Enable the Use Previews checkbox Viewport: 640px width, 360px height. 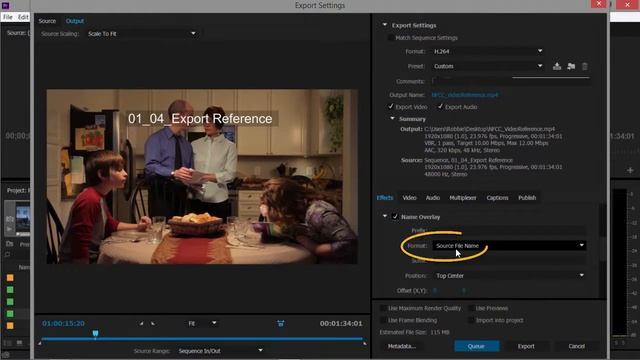click(x=471, y=308)
